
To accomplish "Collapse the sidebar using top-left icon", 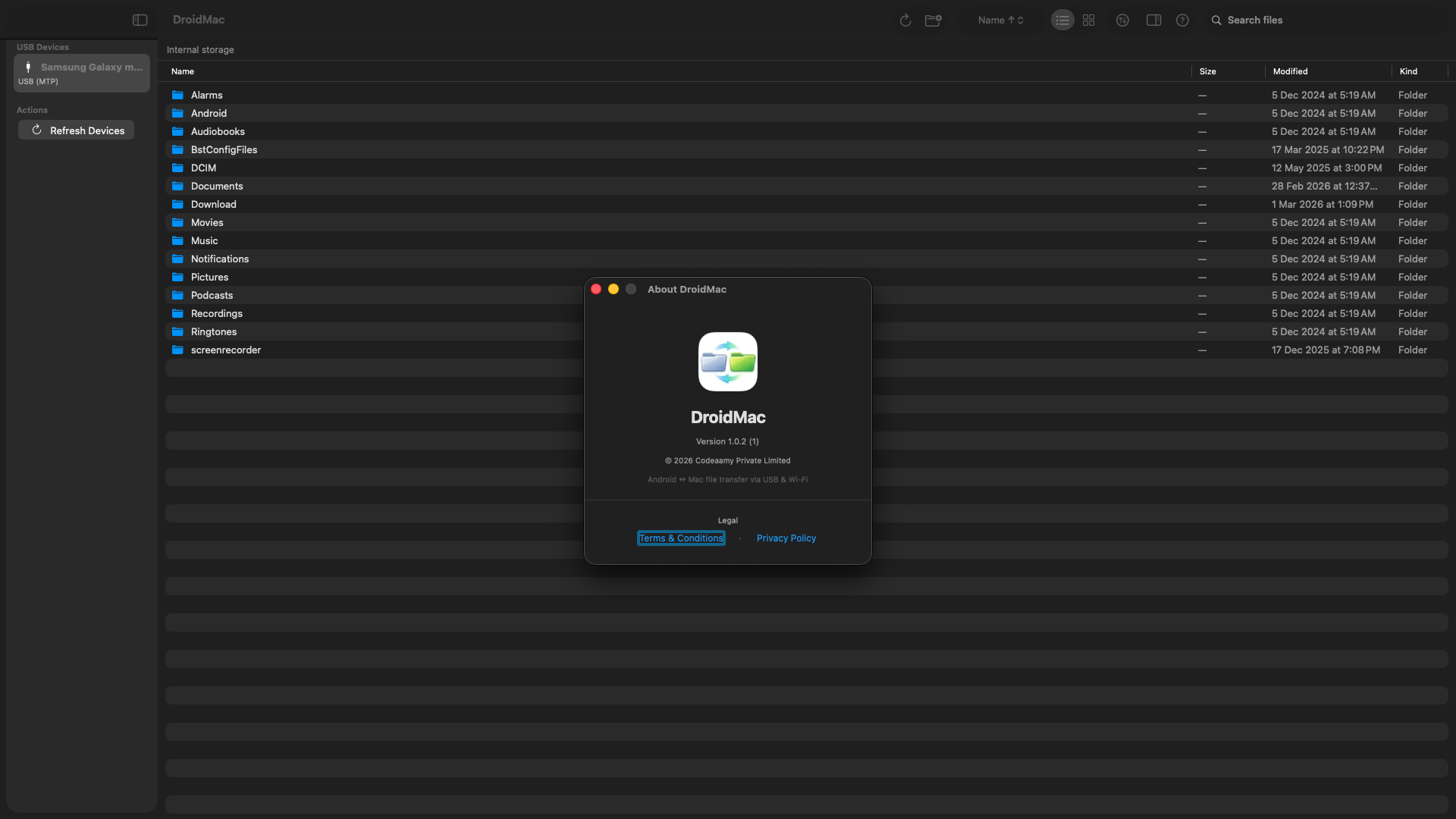I will click(140, 20).
